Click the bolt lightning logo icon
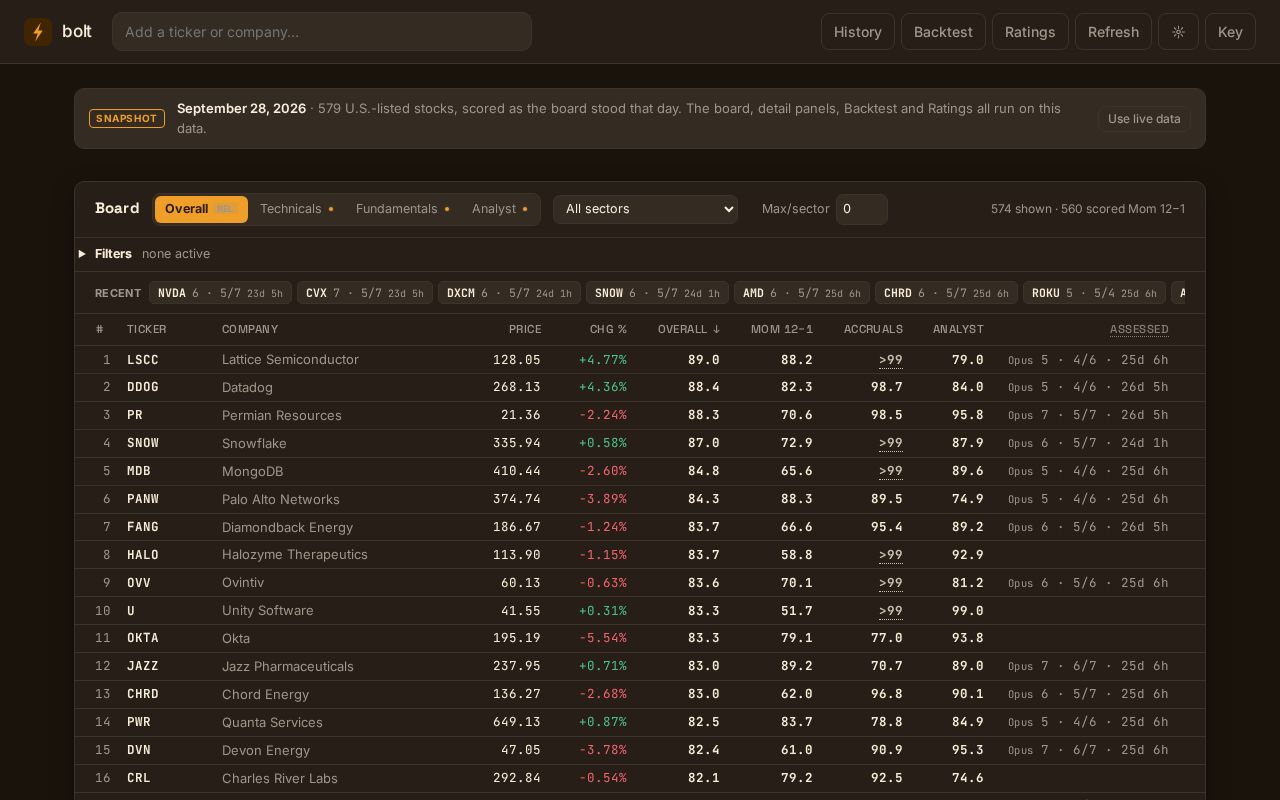The height and width of the screenshot is (800, 1280). coord(38,32)
